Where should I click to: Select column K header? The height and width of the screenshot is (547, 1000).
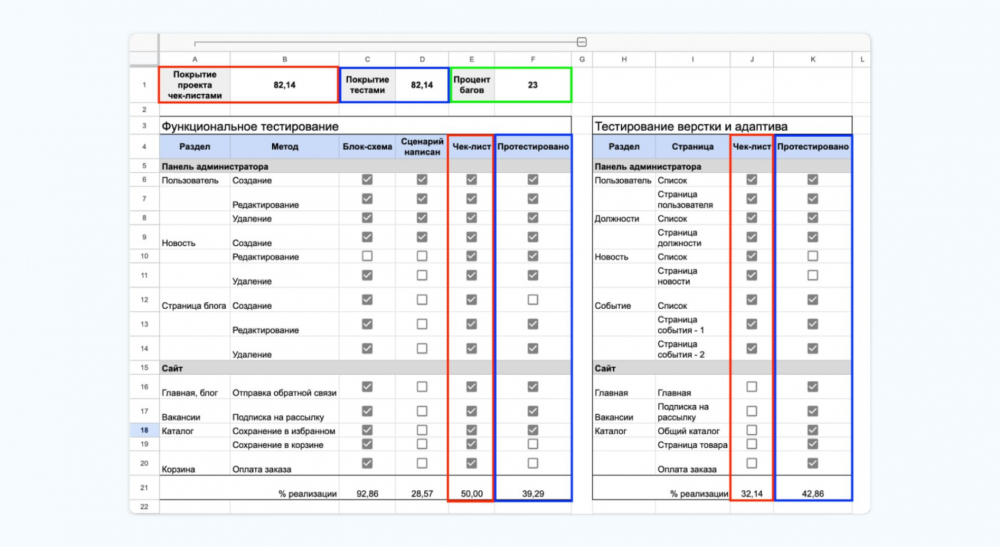[812, 59]
